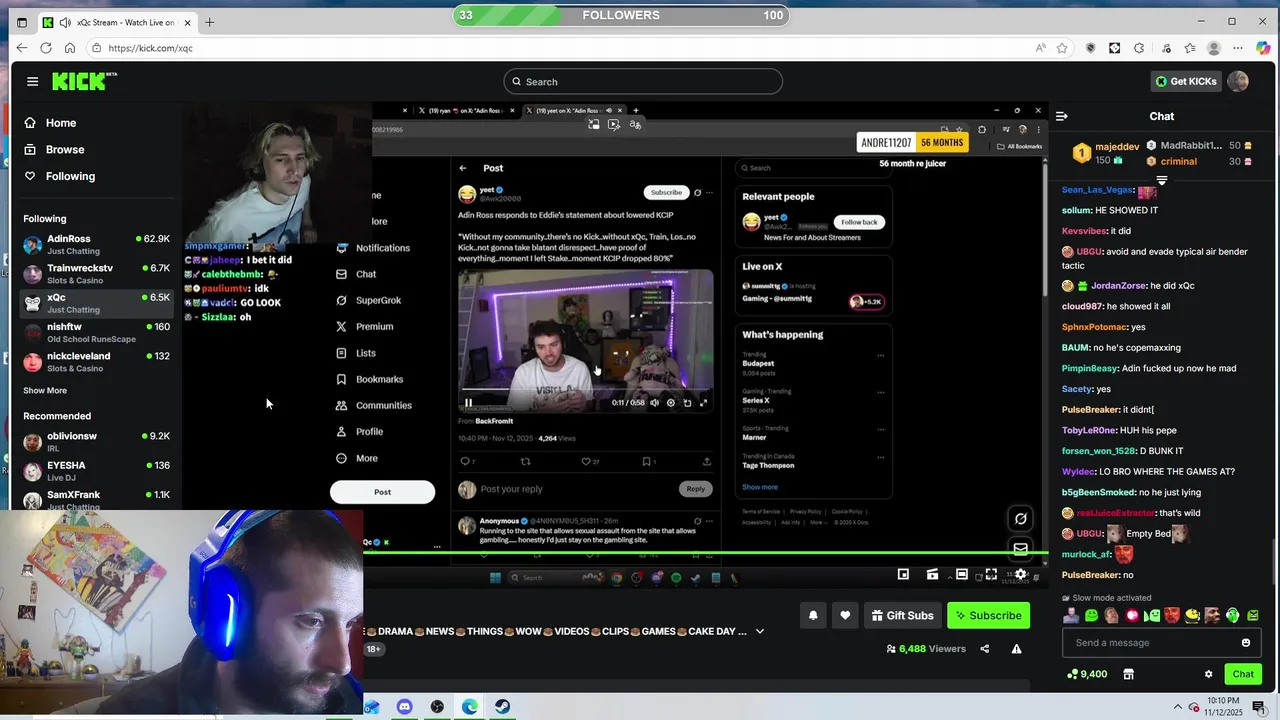Image resolution: width=1280 pixels, height=720 pixels.
Task: Toggle theater mode on the Kick player
Action: [x=961, y=574]
